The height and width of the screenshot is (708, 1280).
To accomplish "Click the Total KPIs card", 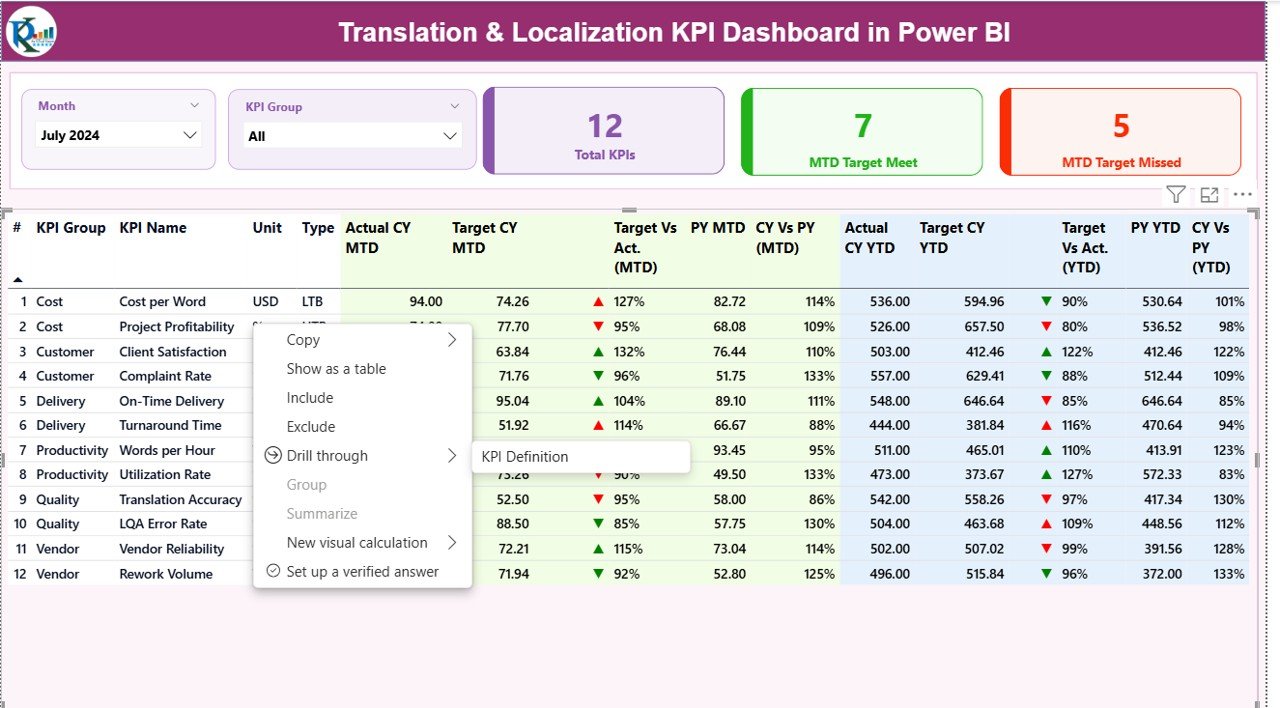I will point(604,131).
